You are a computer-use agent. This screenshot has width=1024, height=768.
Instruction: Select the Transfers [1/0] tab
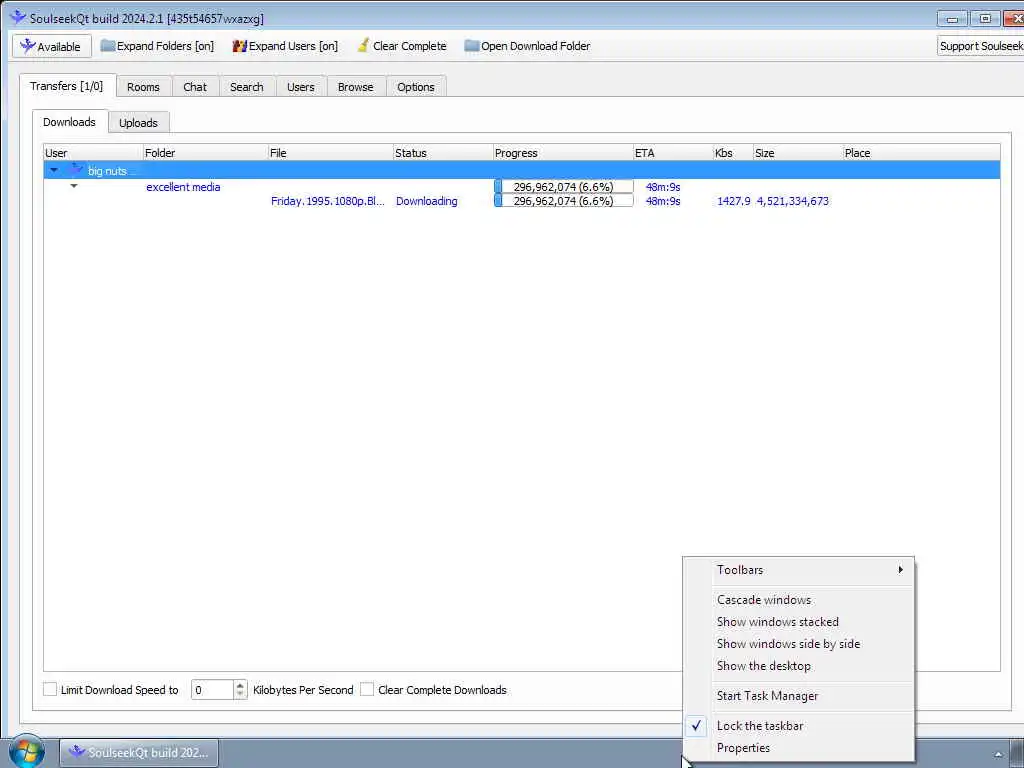coord(67,86)
